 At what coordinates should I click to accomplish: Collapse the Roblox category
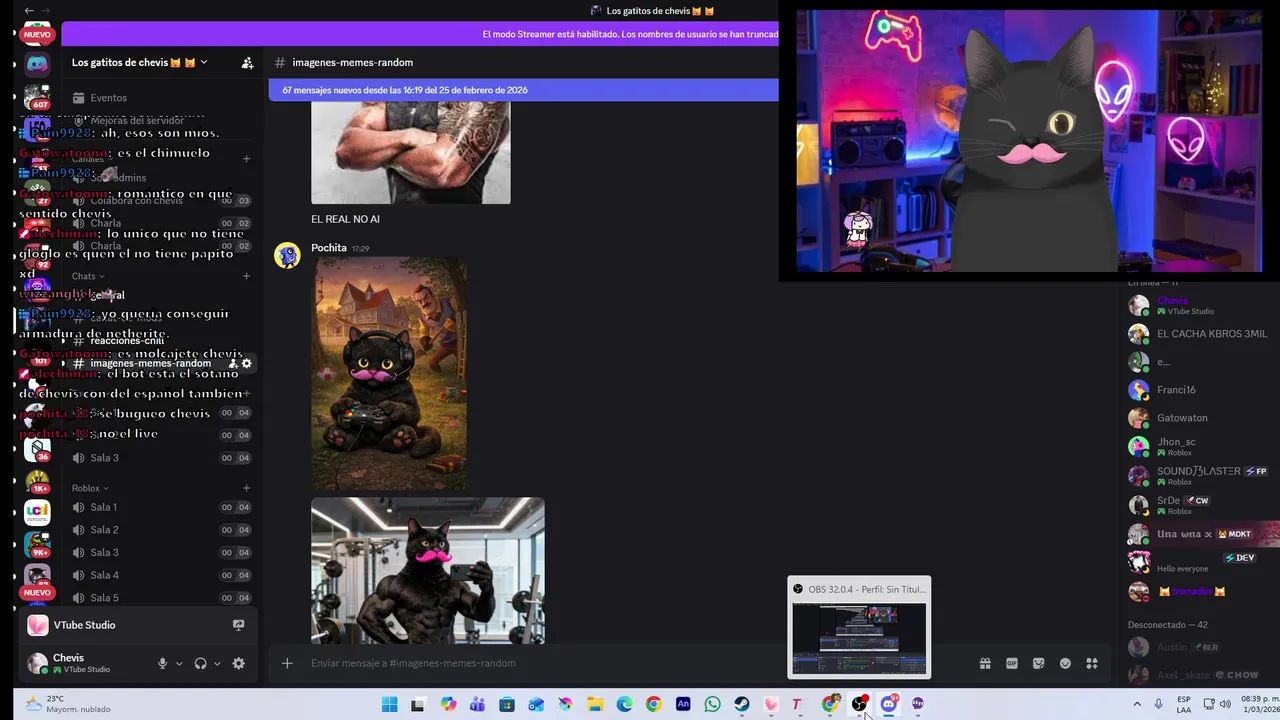click(x=90, y=488)
